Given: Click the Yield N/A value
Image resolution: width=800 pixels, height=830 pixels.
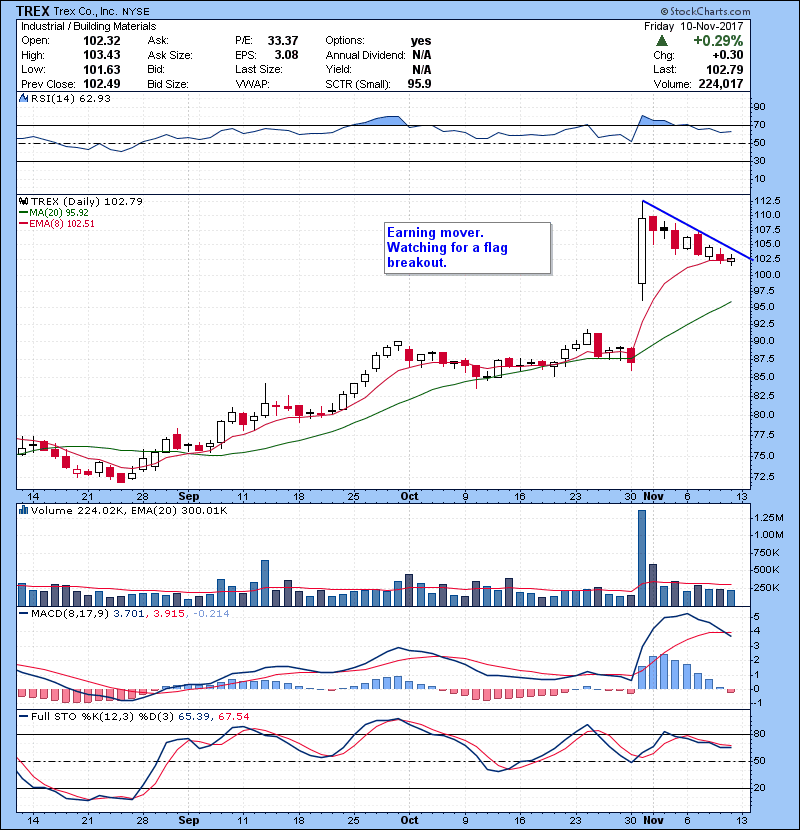Looking at the screenshot, I should pyautogui.click(x=421, y=69).
